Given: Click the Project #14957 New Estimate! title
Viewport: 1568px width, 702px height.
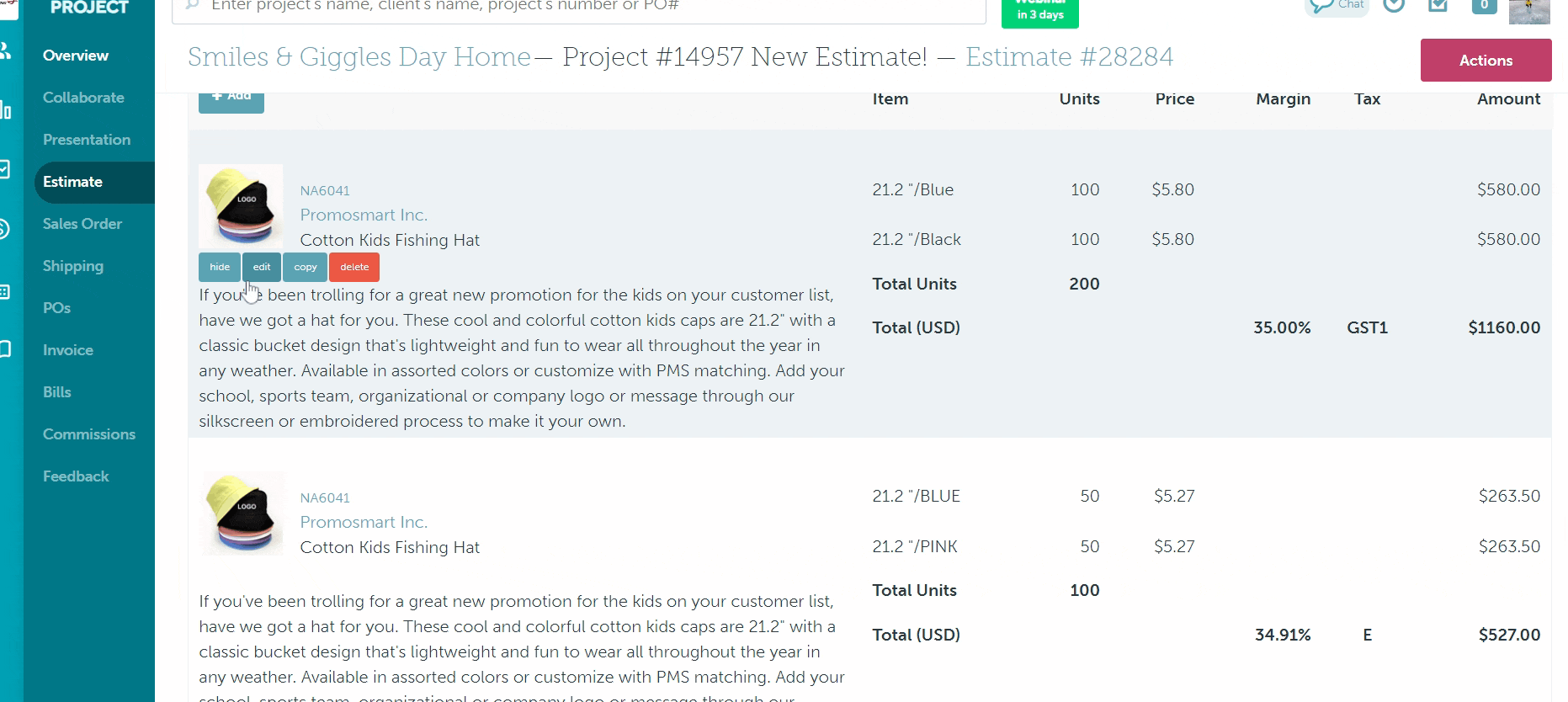Looking at the screenshot, I should coord(745,57).
